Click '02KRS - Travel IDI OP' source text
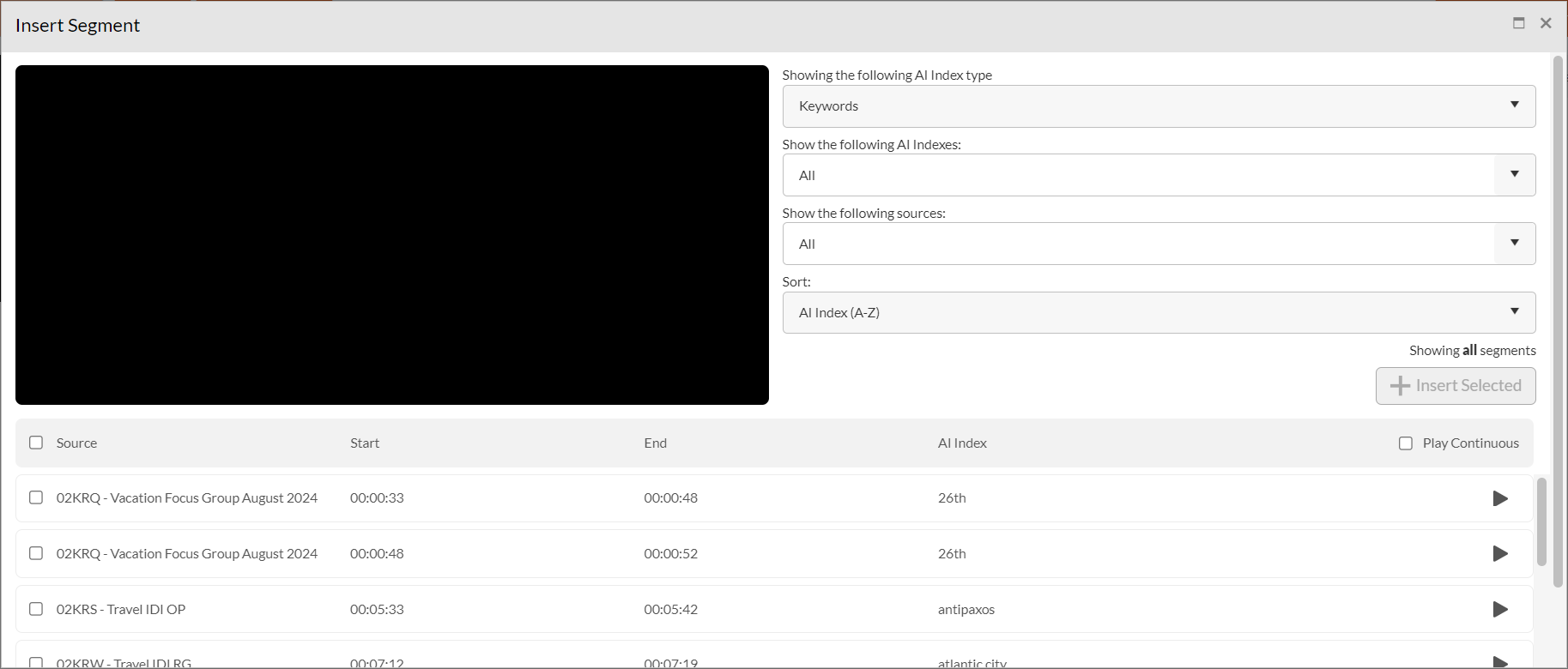Screen dimensions: 1568x669 pyautogui.click(x=121, y=610)
